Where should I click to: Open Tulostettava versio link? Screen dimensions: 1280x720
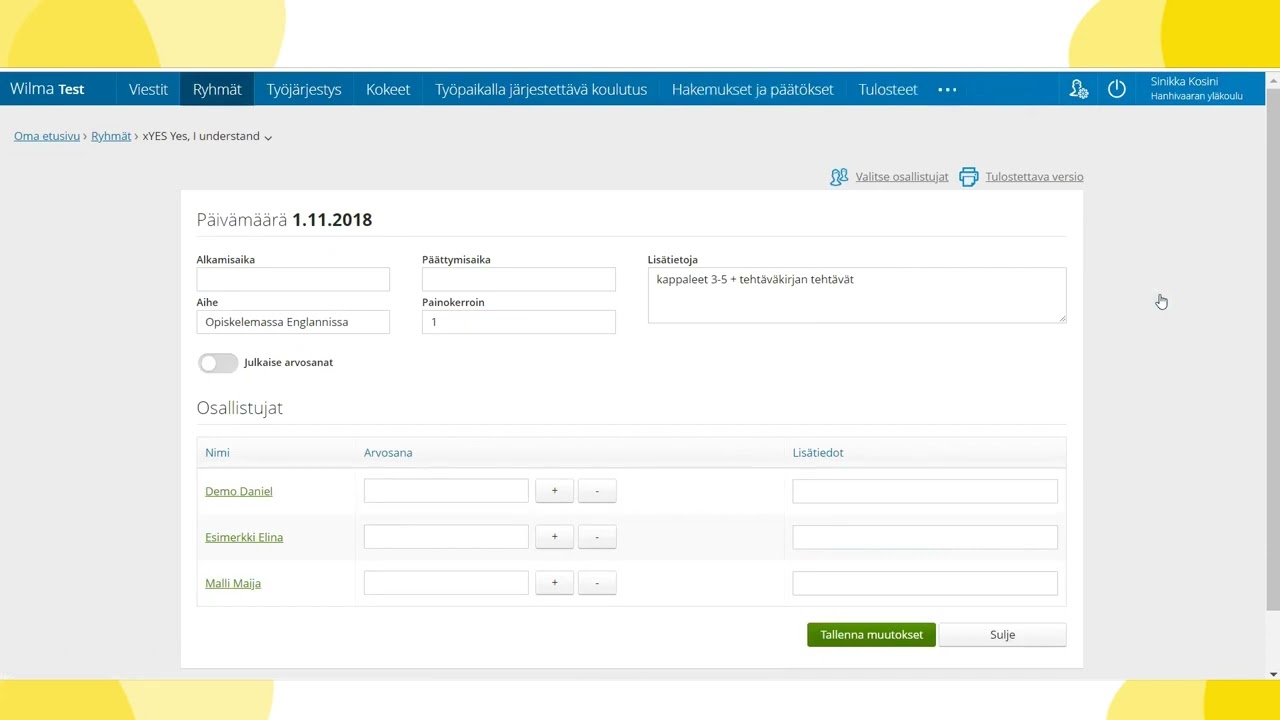1034,177
